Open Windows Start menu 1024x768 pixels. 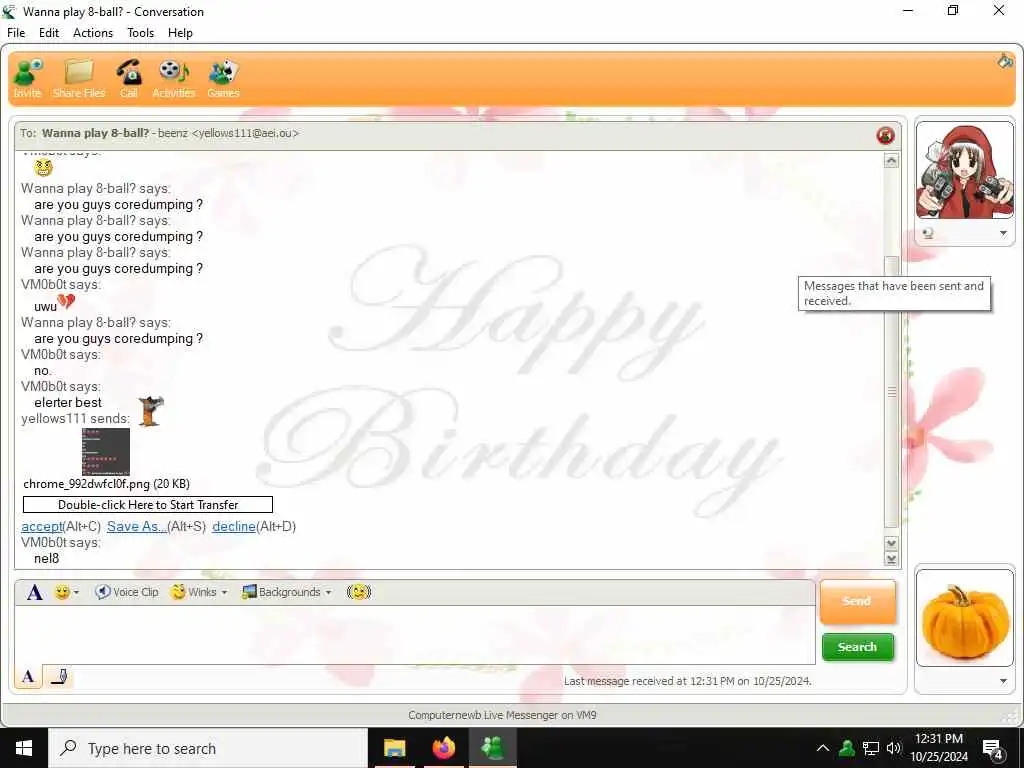click(24, 748)
